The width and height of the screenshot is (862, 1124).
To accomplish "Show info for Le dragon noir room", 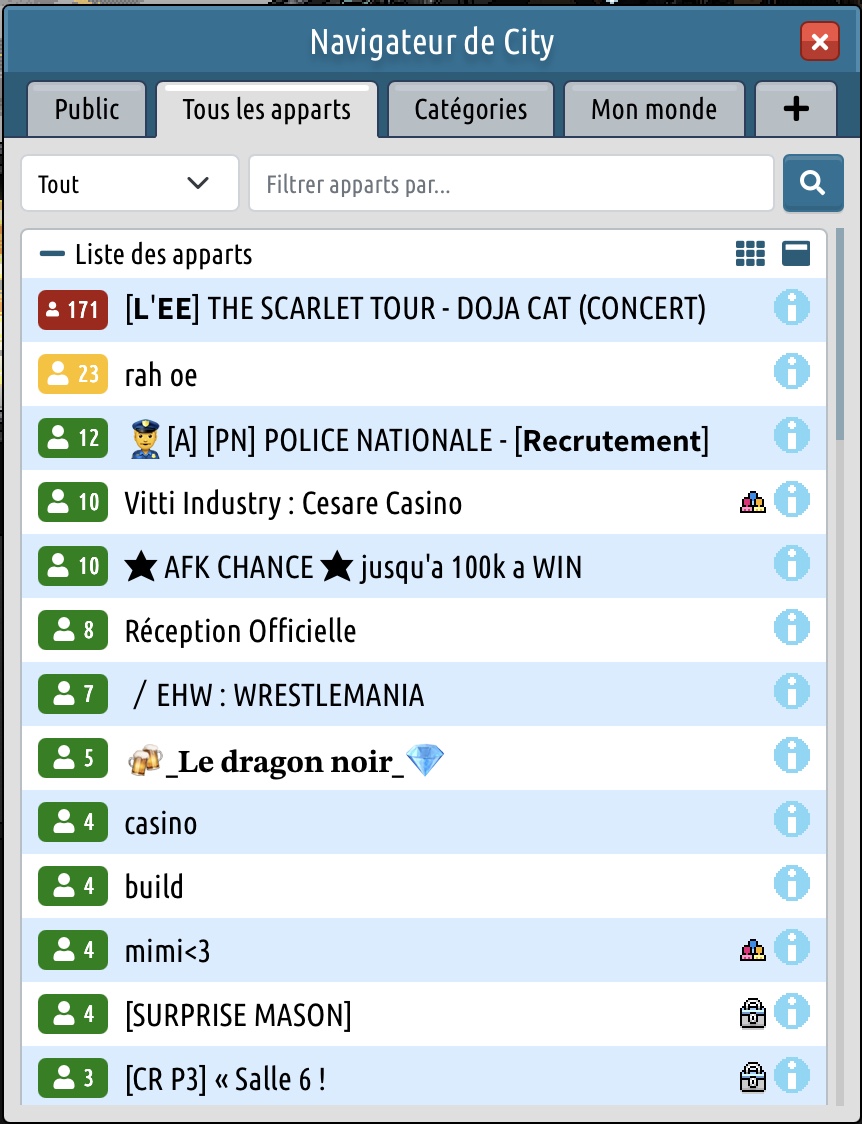I will coord(791,756).
